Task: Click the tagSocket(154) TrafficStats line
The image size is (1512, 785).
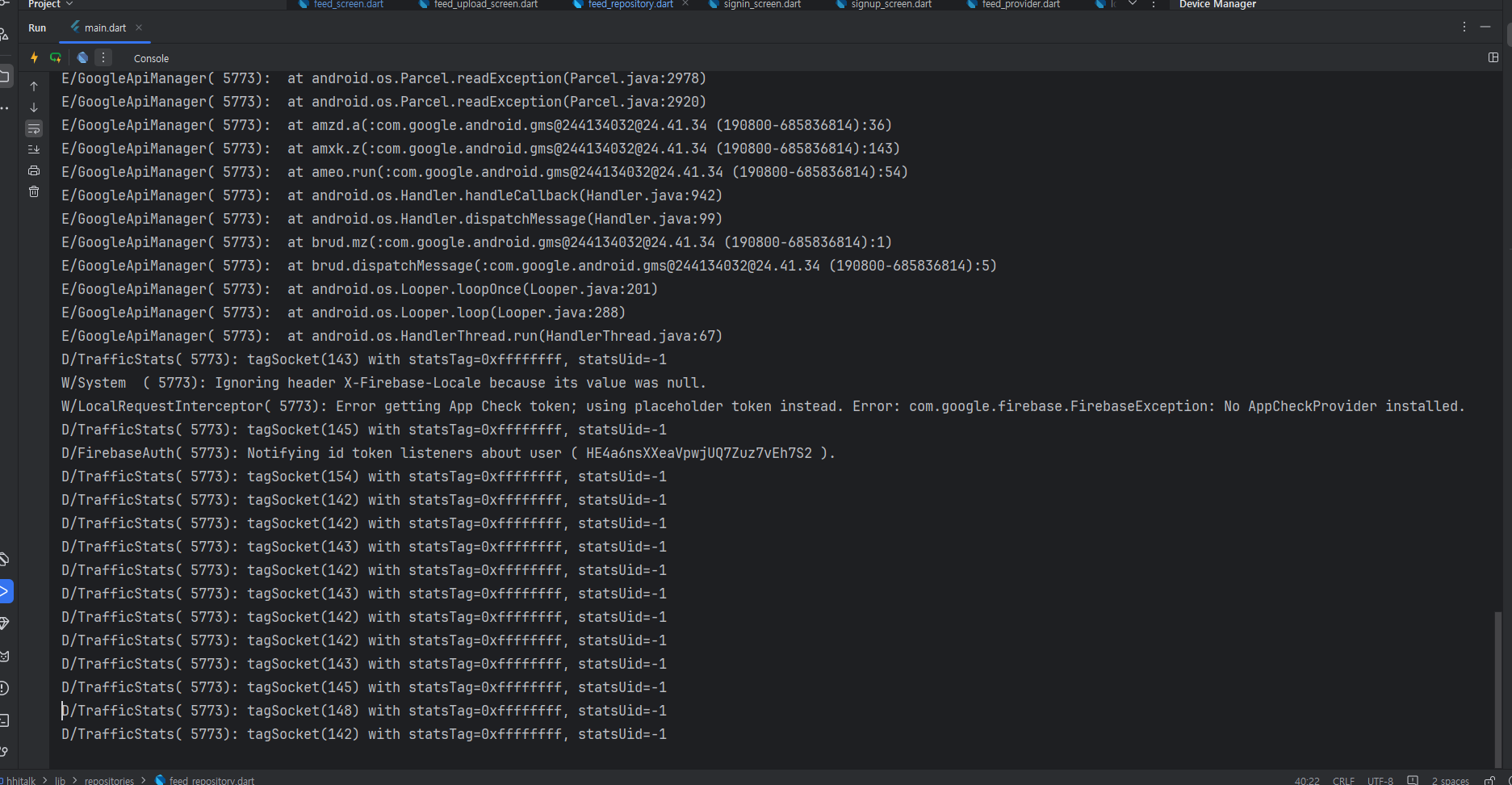Action: pyautogui.click(x=364, y=476)
